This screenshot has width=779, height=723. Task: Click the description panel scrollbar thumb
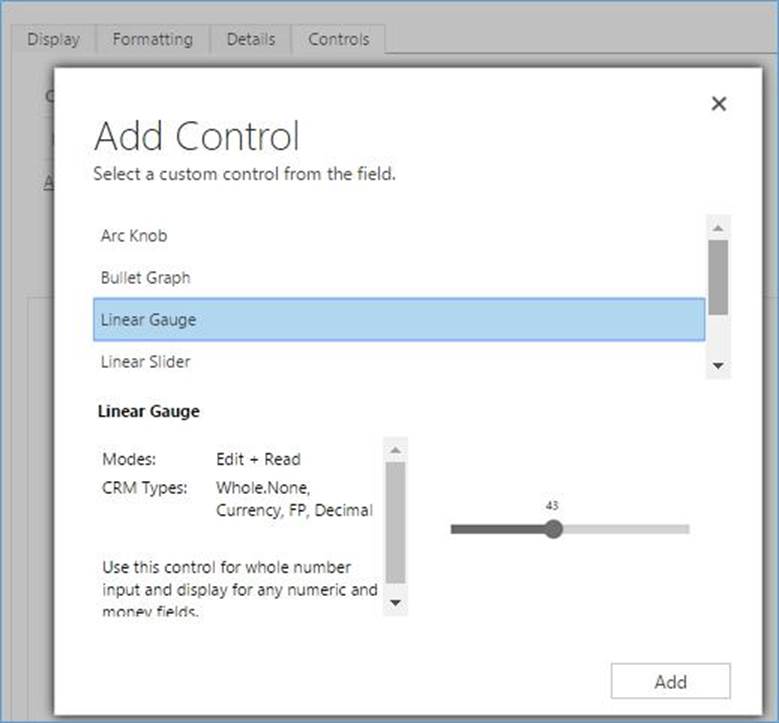pyautogui.click(x=395, y=521)
